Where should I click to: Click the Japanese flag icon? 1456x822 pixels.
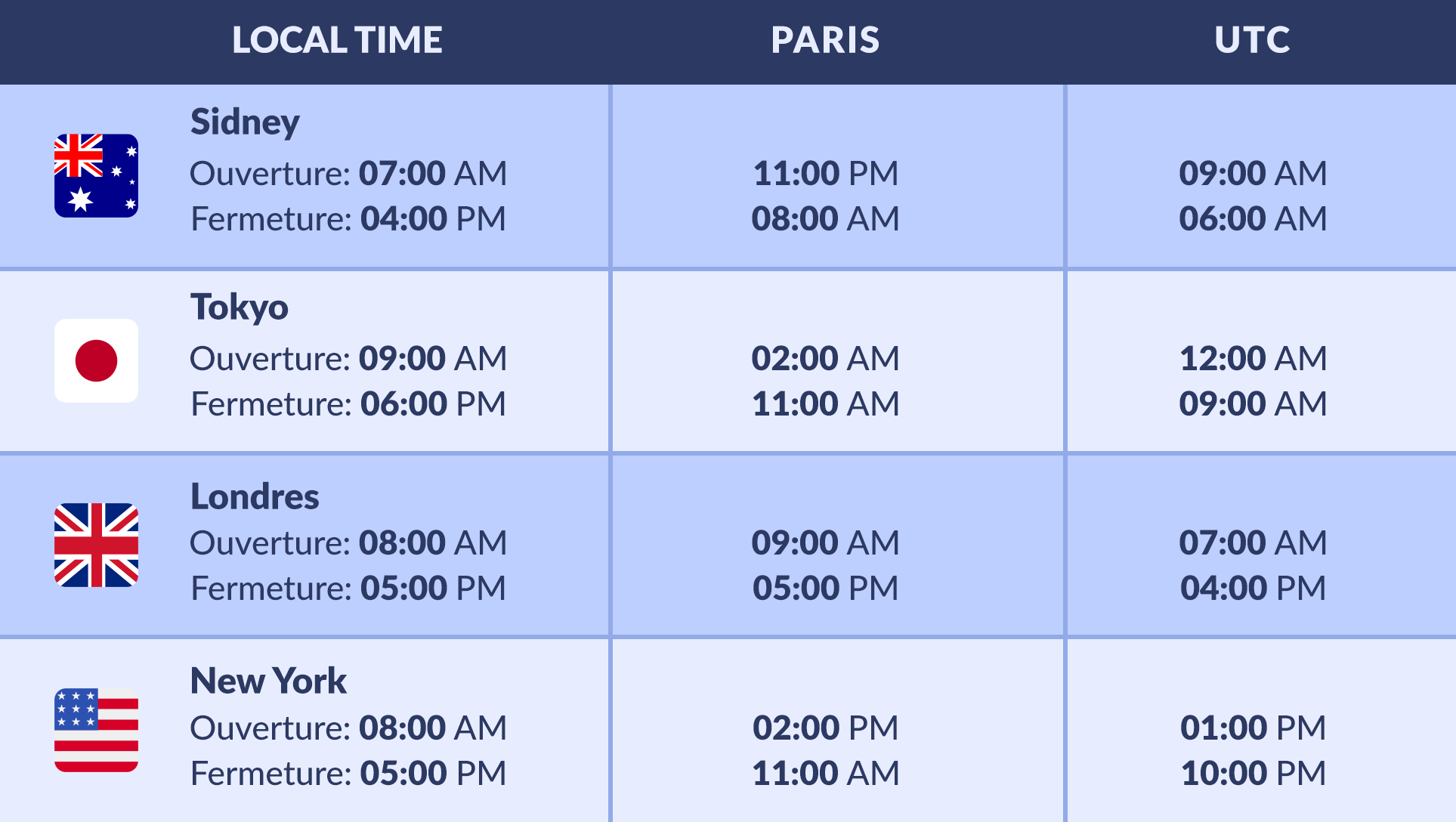(96, 360)
